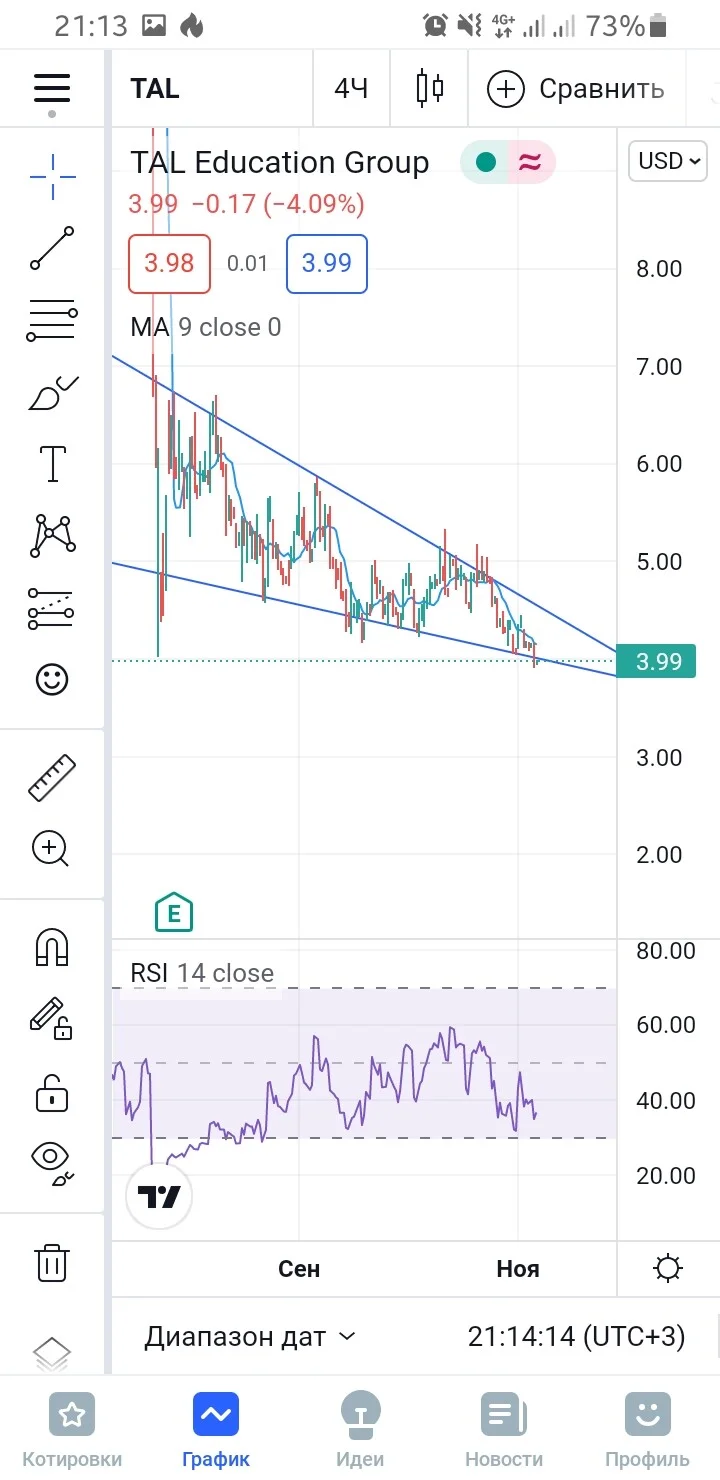
Task: Tap the Ноя date axis label
Action: click(x=518, y=1269)
